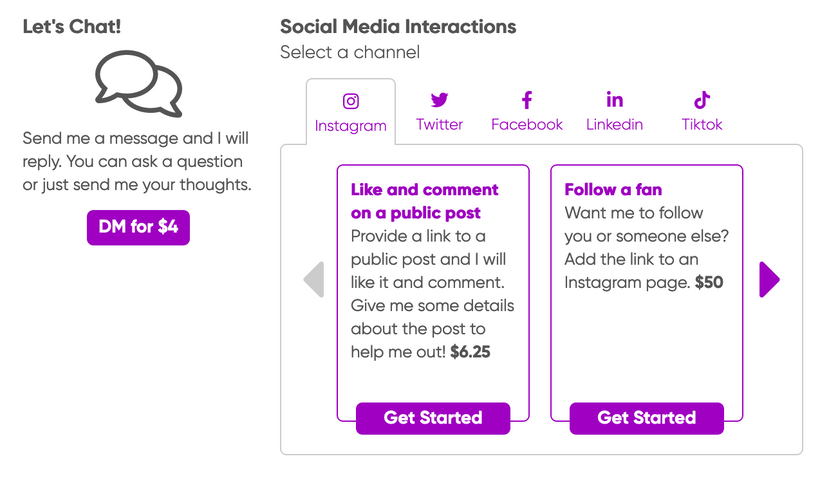Open the Facebook channel tab label
Image resolution: width=820 pixels, height=478 pixels.
(527, 125)
